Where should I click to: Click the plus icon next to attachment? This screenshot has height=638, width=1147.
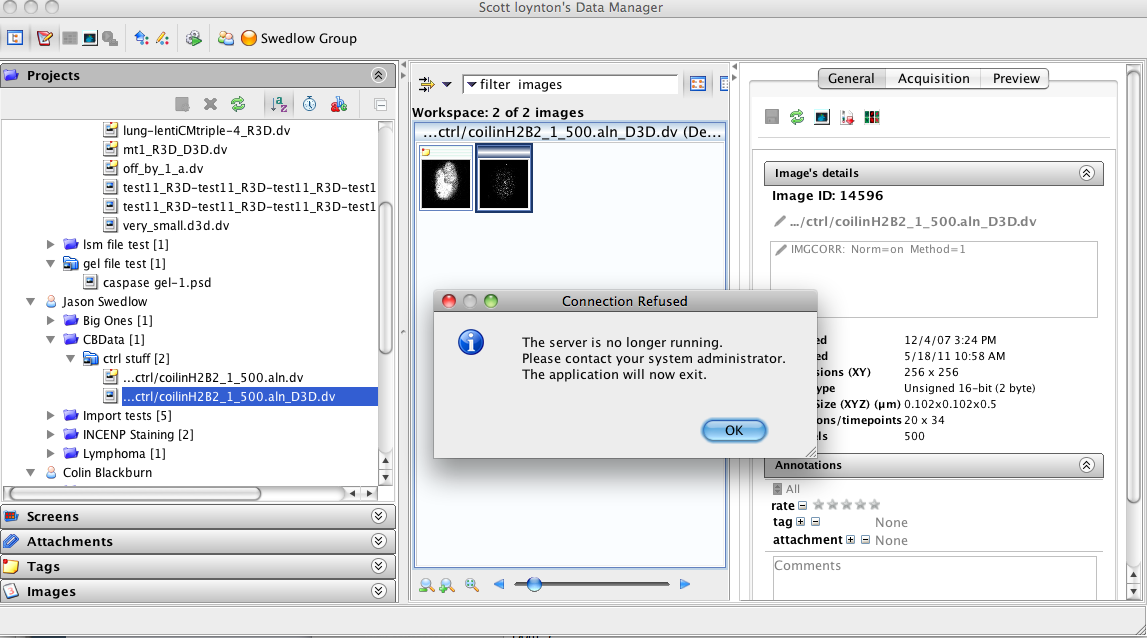coord(850,540)
